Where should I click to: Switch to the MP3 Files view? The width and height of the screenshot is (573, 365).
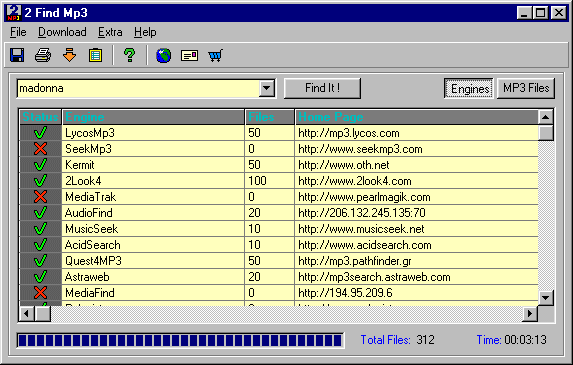526,88
